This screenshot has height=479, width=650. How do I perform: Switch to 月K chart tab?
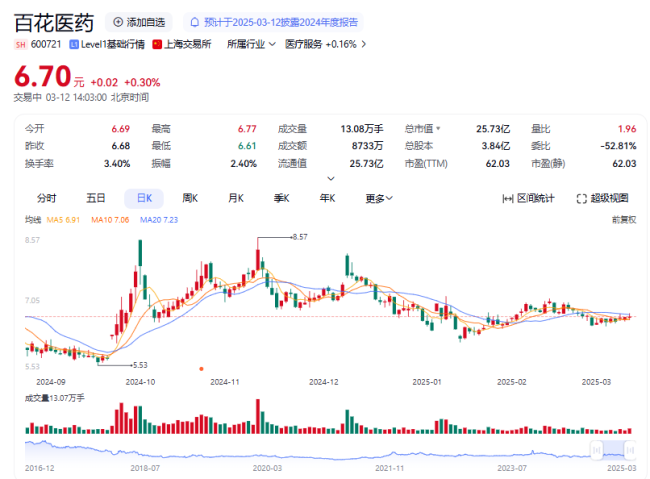(236, 198)
